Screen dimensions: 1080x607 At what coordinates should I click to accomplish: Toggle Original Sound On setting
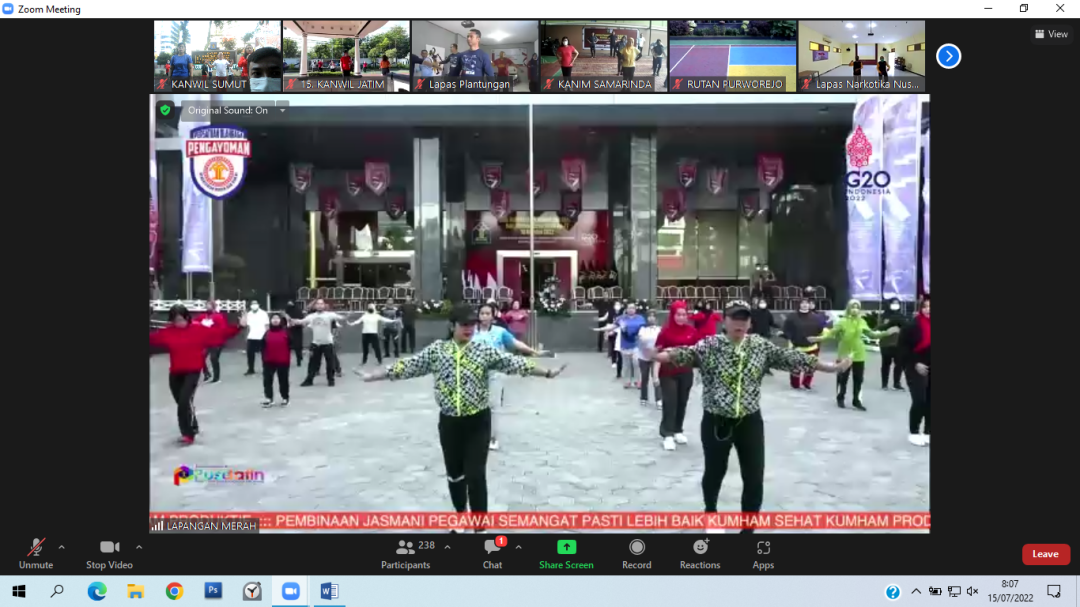coord(228,110)
